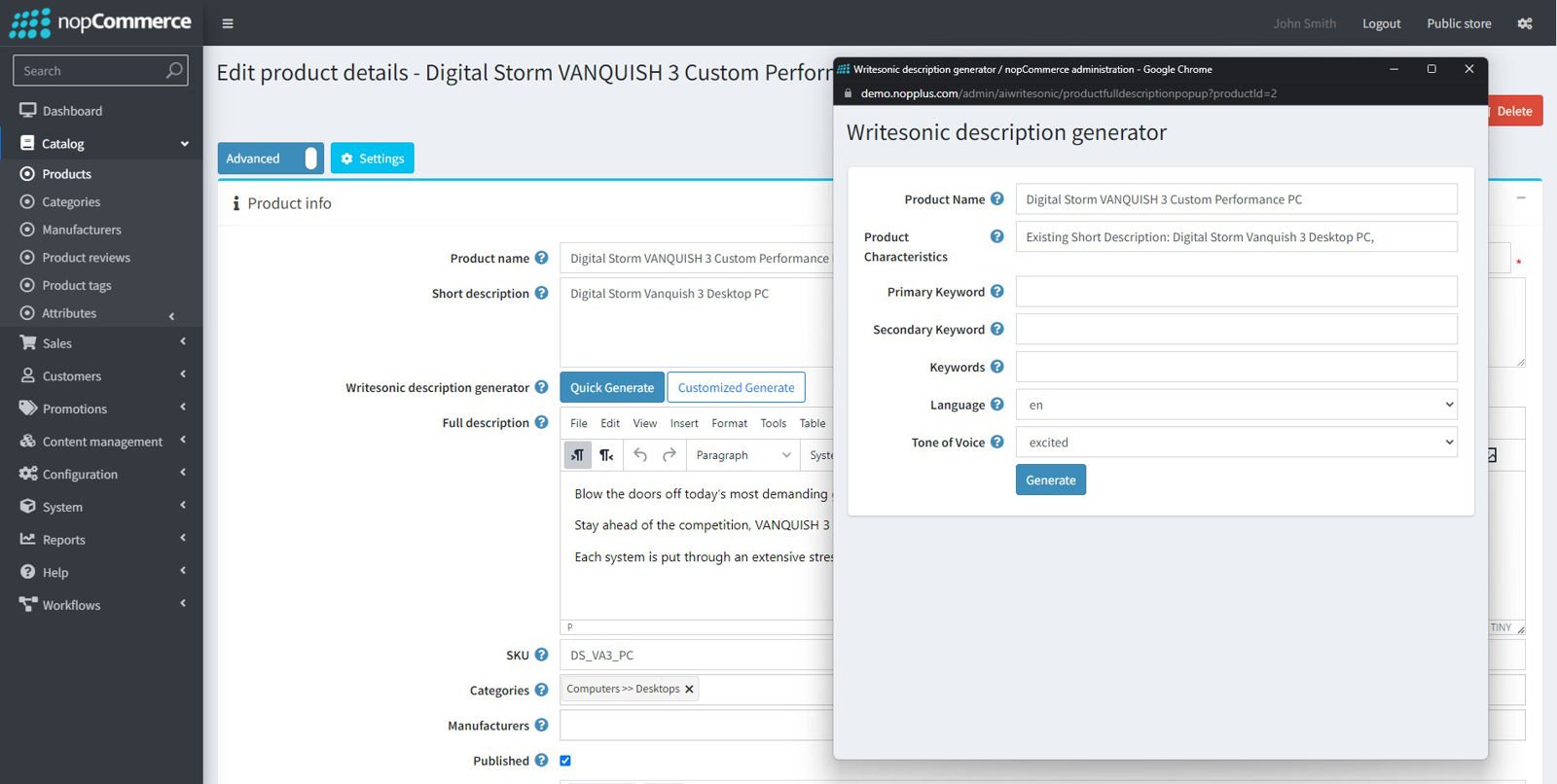Open the settings gears icon in top bar
The image size is (1557, 784).
pyautogui.click(x=1525, y=23)
